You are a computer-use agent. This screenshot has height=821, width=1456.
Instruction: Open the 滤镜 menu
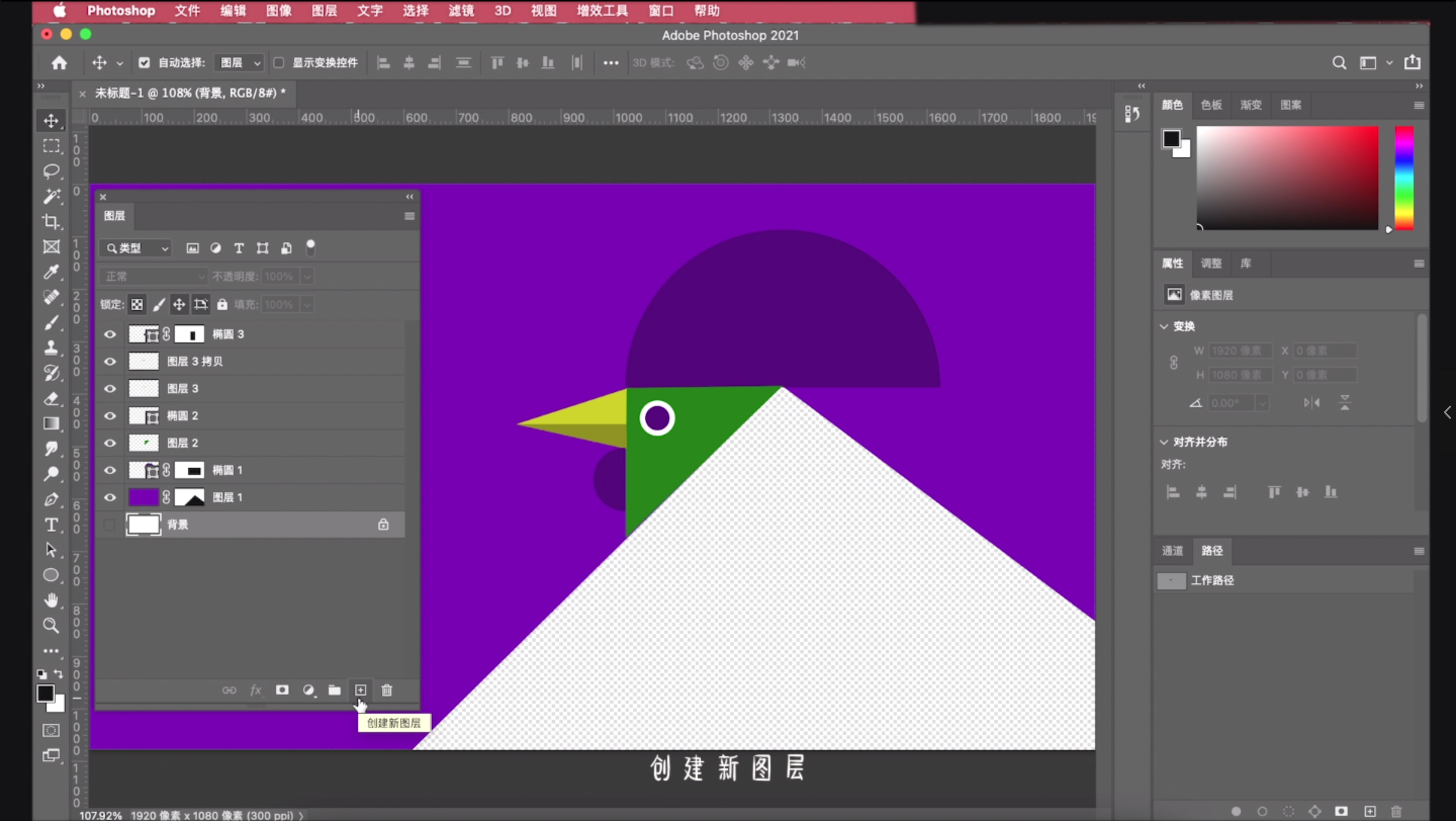pos(461,11)
